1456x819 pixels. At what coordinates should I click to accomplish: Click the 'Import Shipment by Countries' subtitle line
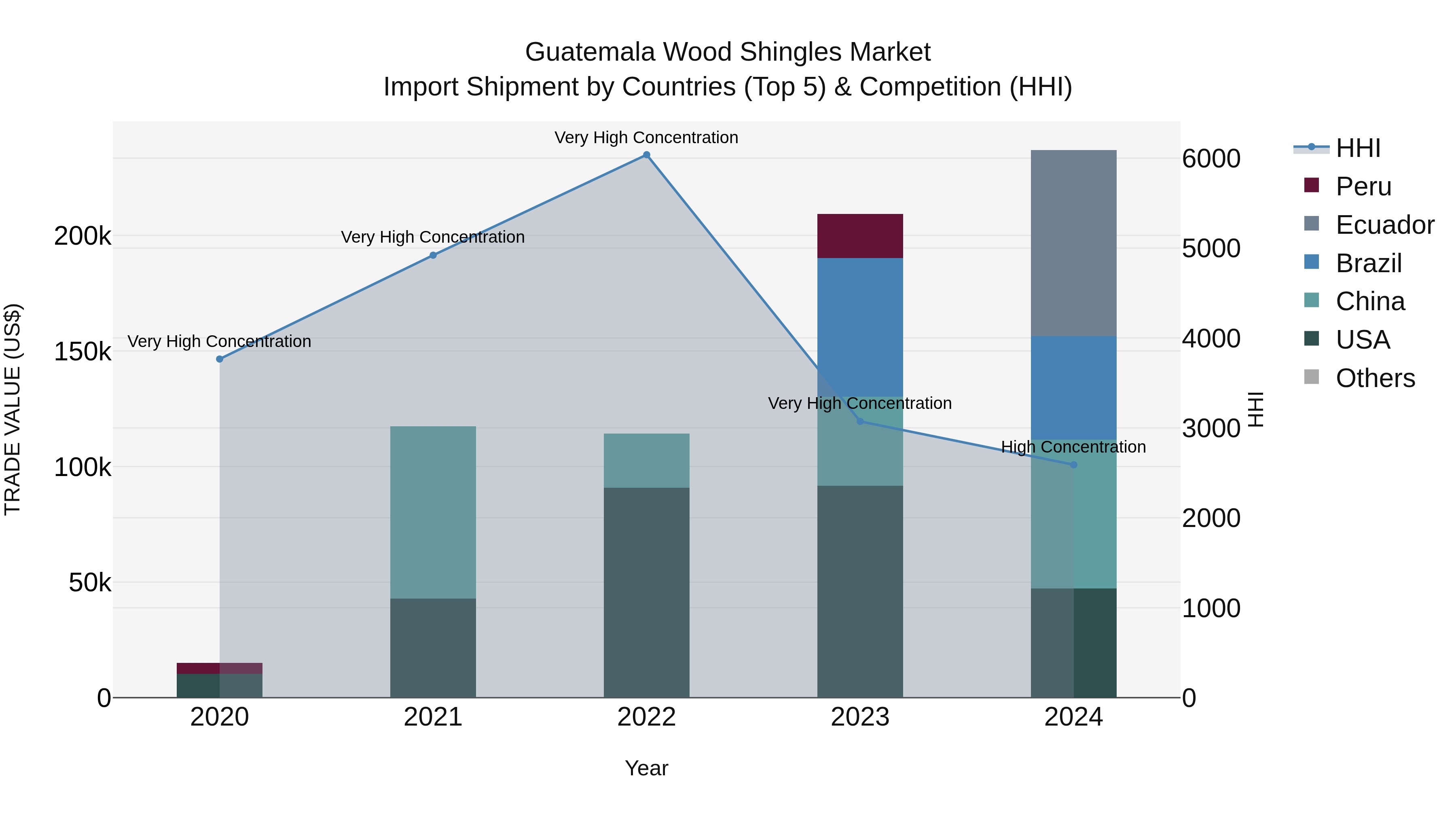click(728, 87)
